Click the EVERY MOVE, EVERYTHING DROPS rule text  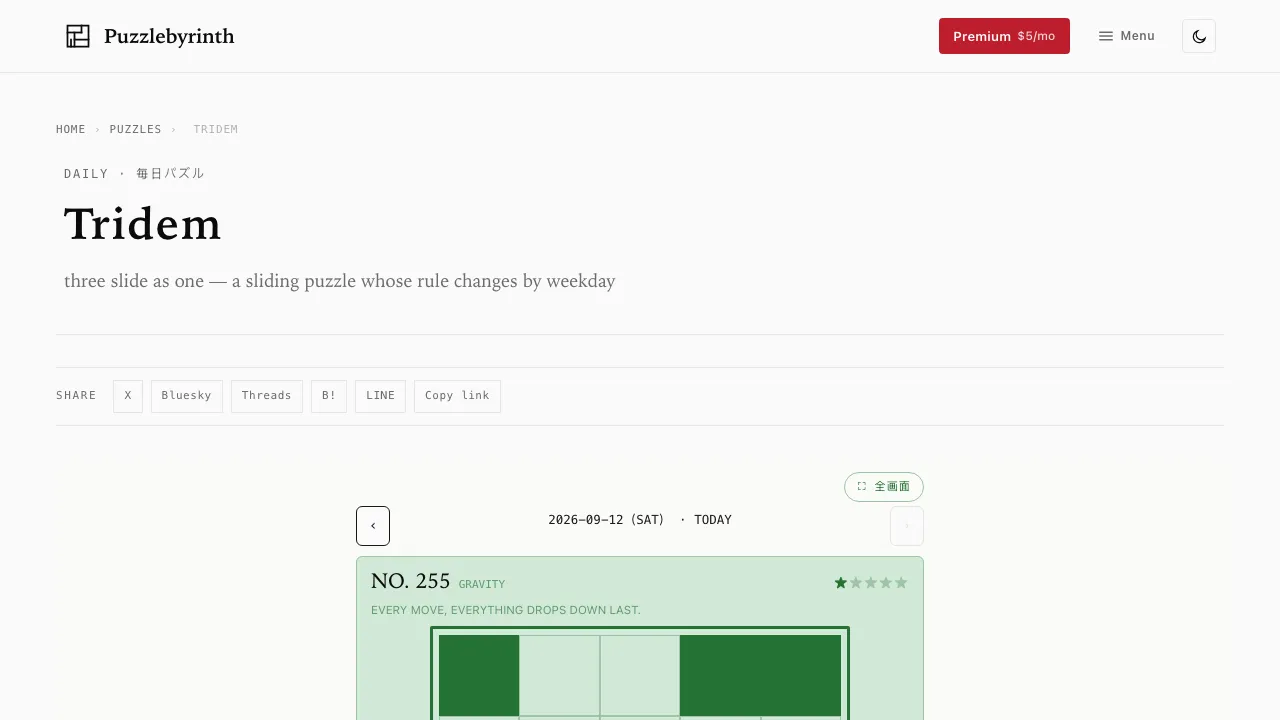point(506,610)
